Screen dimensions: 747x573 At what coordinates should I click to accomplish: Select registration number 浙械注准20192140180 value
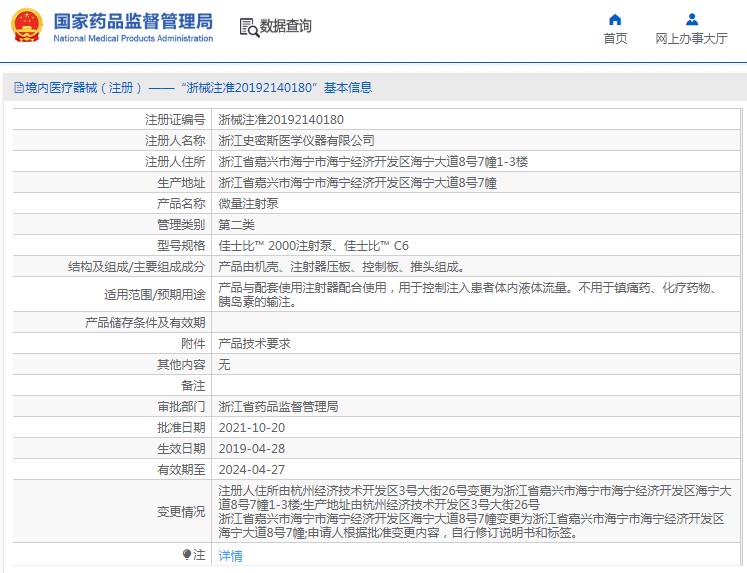[281, 120]
